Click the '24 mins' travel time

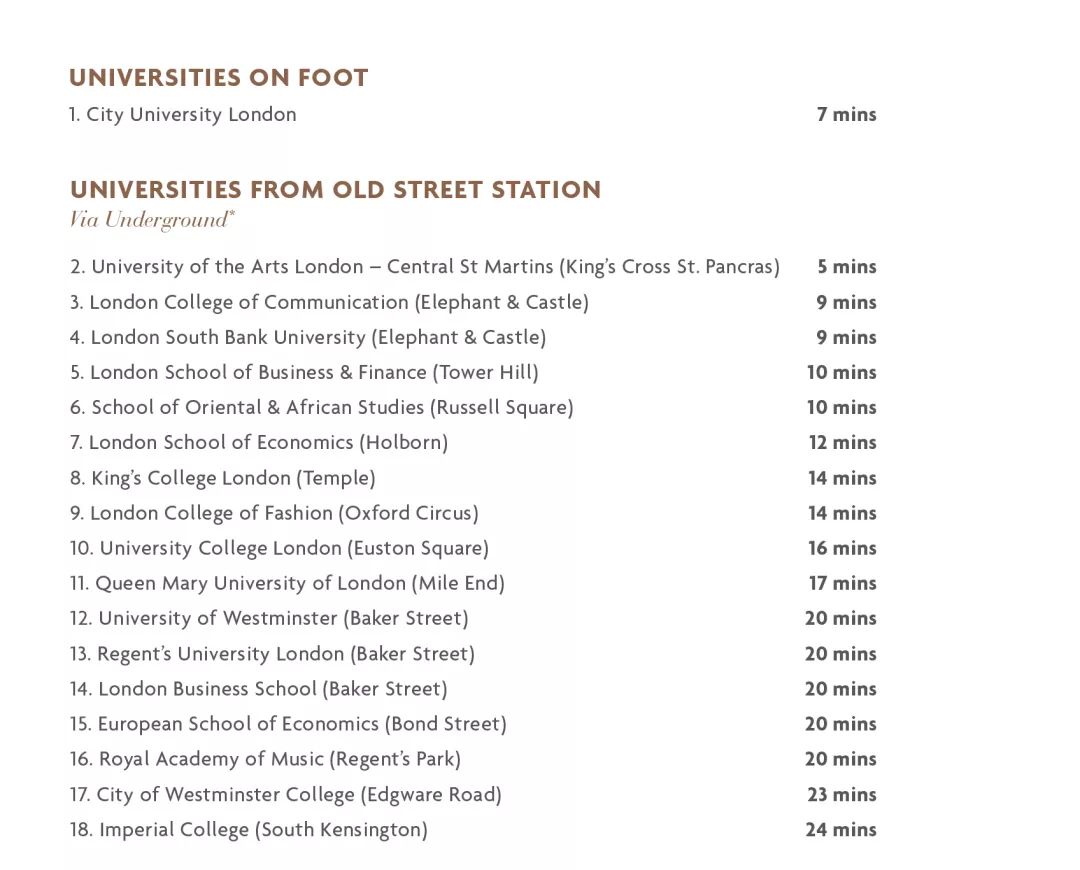(x=841, y=830)
